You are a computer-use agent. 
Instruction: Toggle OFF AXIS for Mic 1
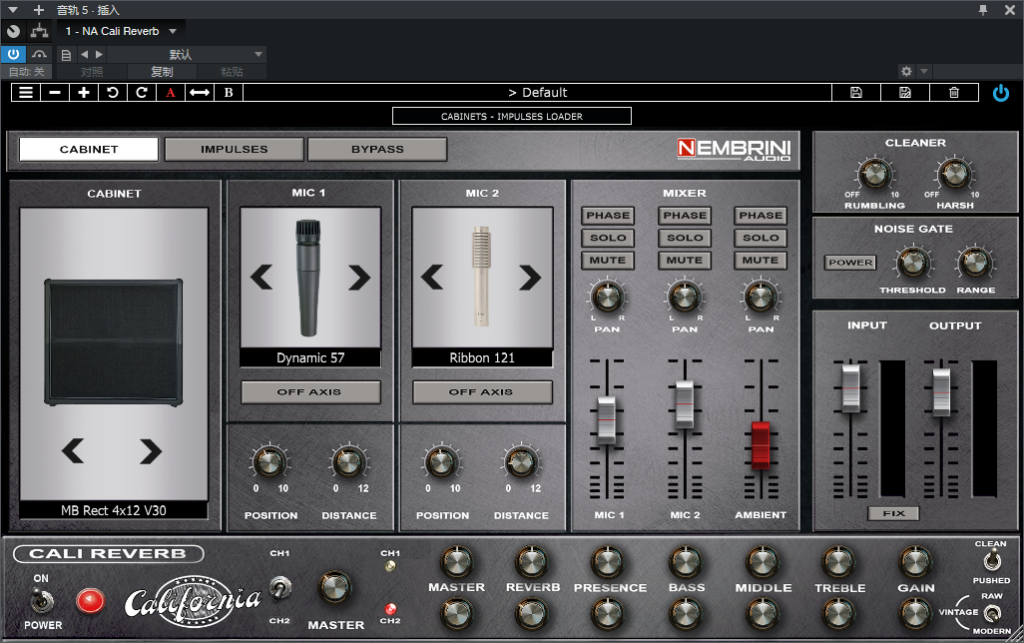pyautogui.click(x=310, y=392)
